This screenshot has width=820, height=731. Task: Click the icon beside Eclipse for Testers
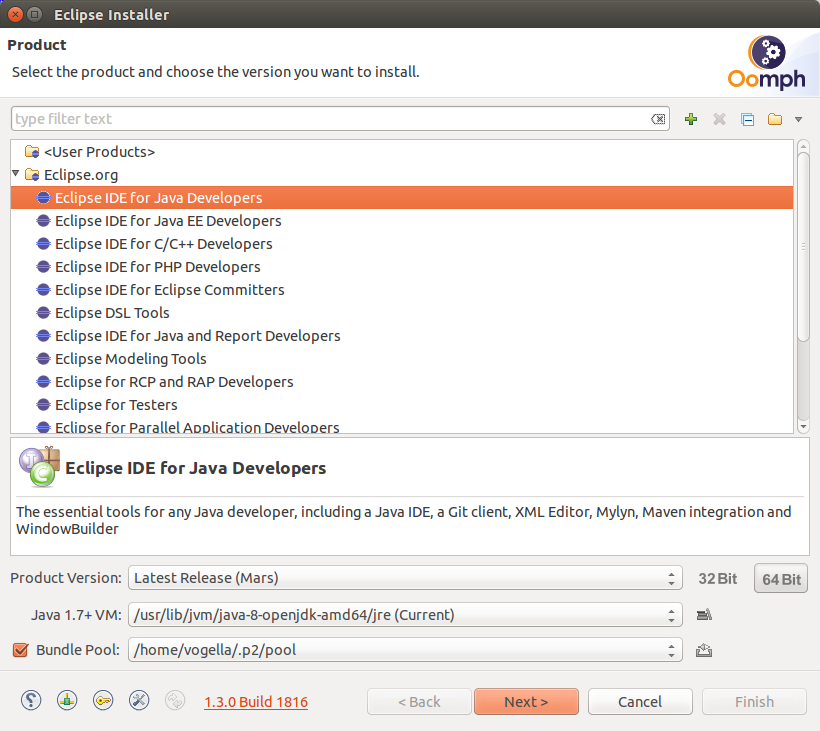(43, 405)
